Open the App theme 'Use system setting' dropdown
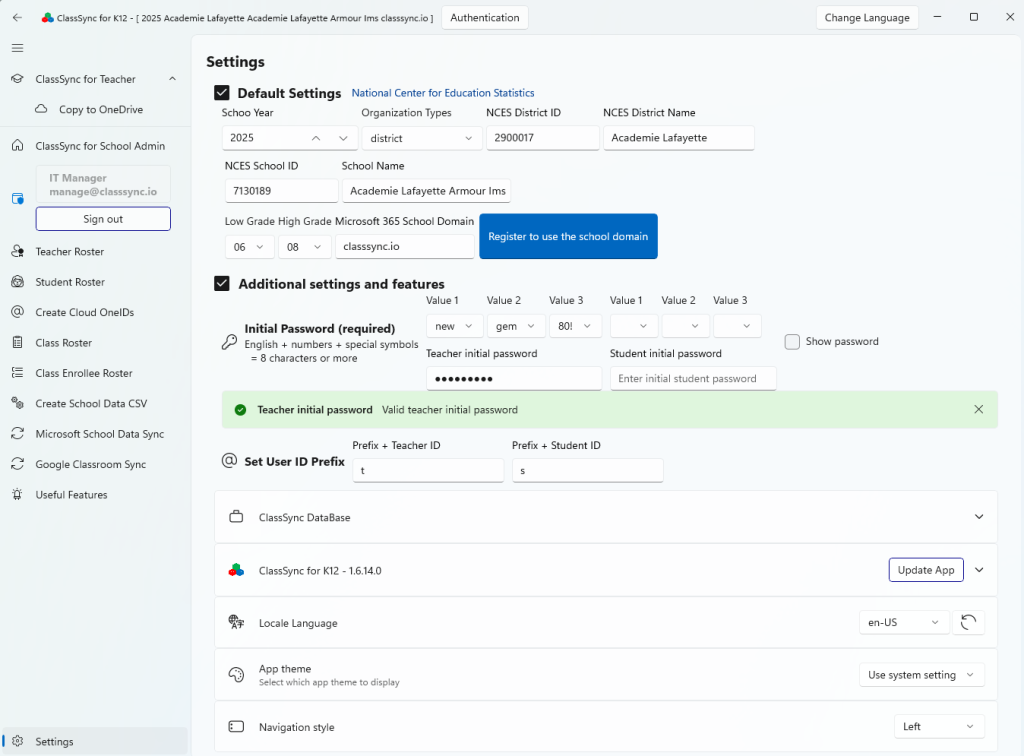 pyautogui.click(x=921, y=675)
